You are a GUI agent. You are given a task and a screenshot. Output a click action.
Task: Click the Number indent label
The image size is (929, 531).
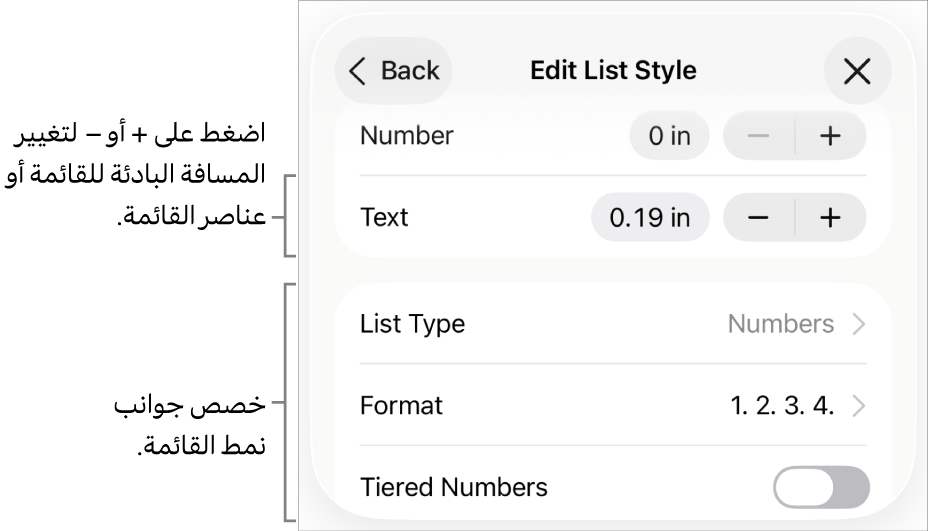click(x=406, y=136)
